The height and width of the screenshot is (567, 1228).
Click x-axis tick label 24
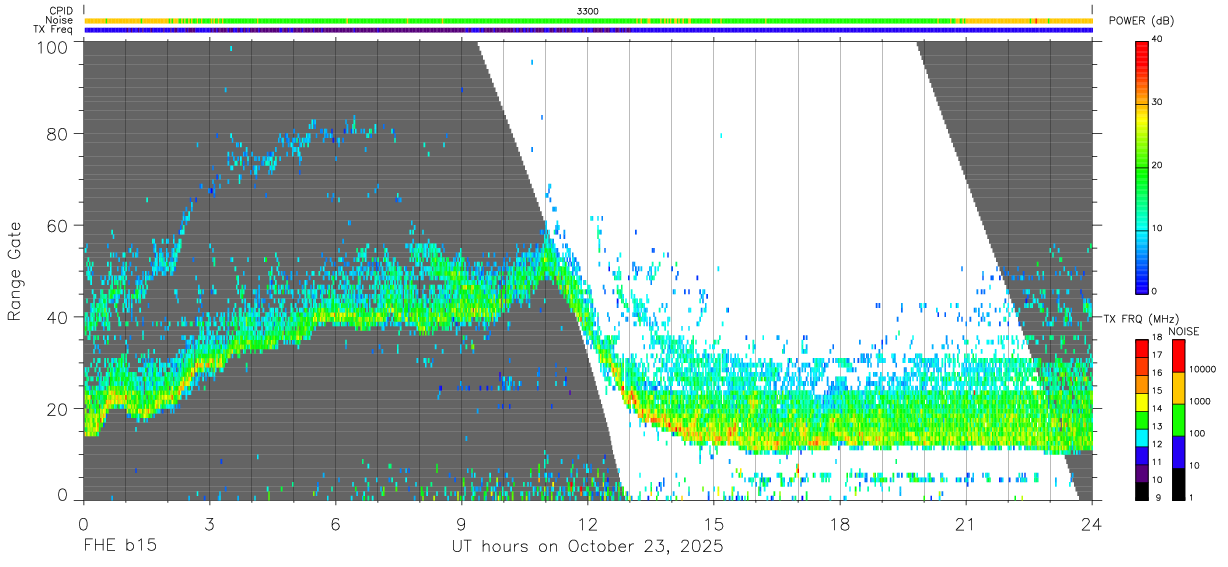(x=1091, y=523)
